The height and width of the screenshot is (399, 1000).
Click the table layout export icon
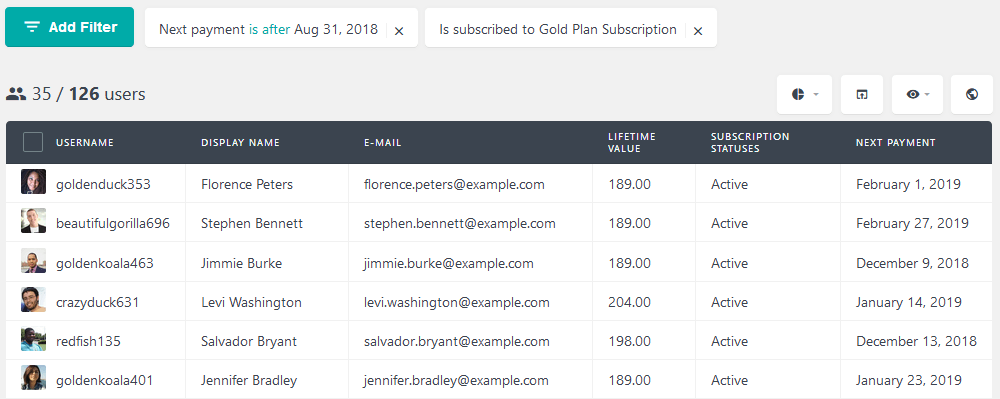[x=862, y=94]
